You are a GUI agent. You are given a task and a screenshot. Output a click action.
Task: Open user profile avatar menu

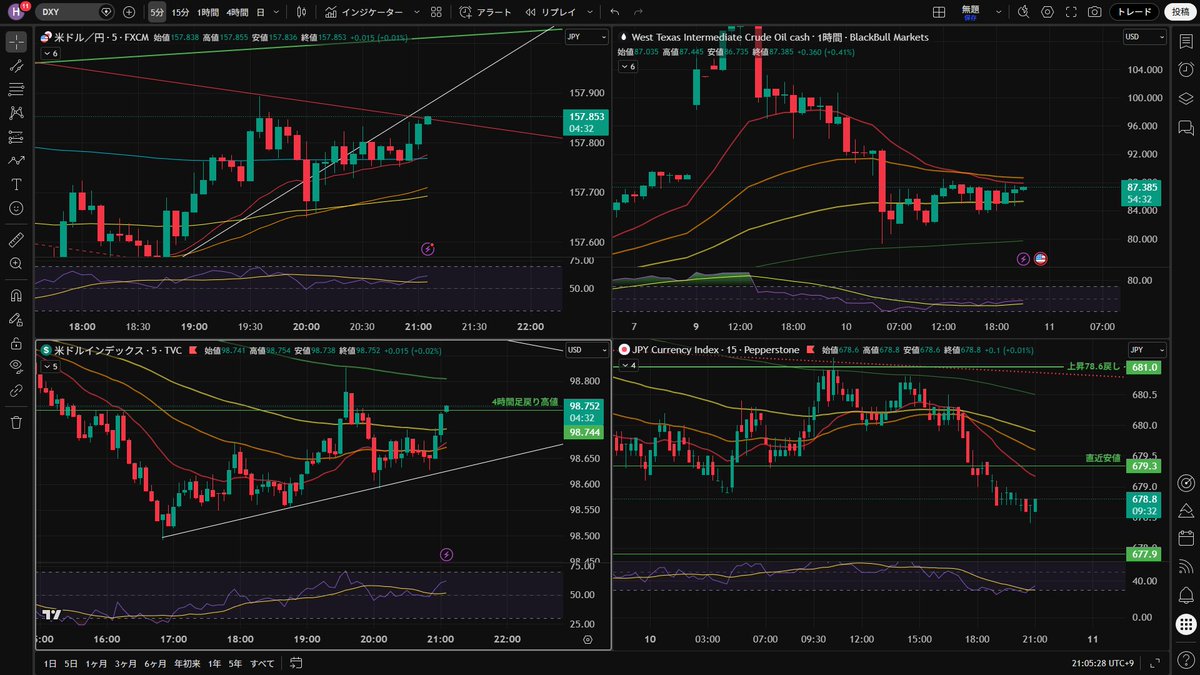[17, 12]
